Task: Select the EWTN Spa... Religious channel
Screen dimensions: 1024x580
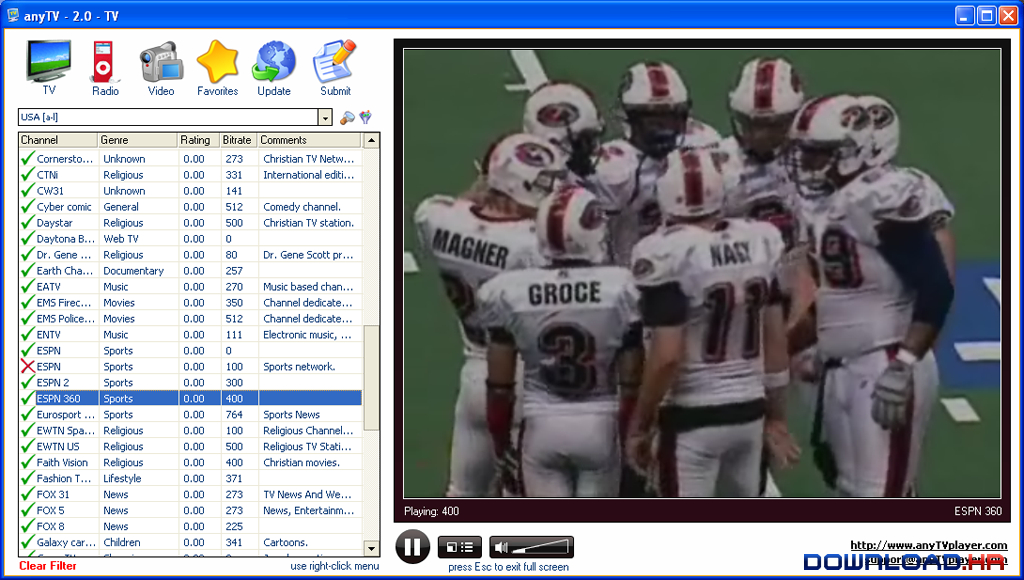Action: [191, 430]
